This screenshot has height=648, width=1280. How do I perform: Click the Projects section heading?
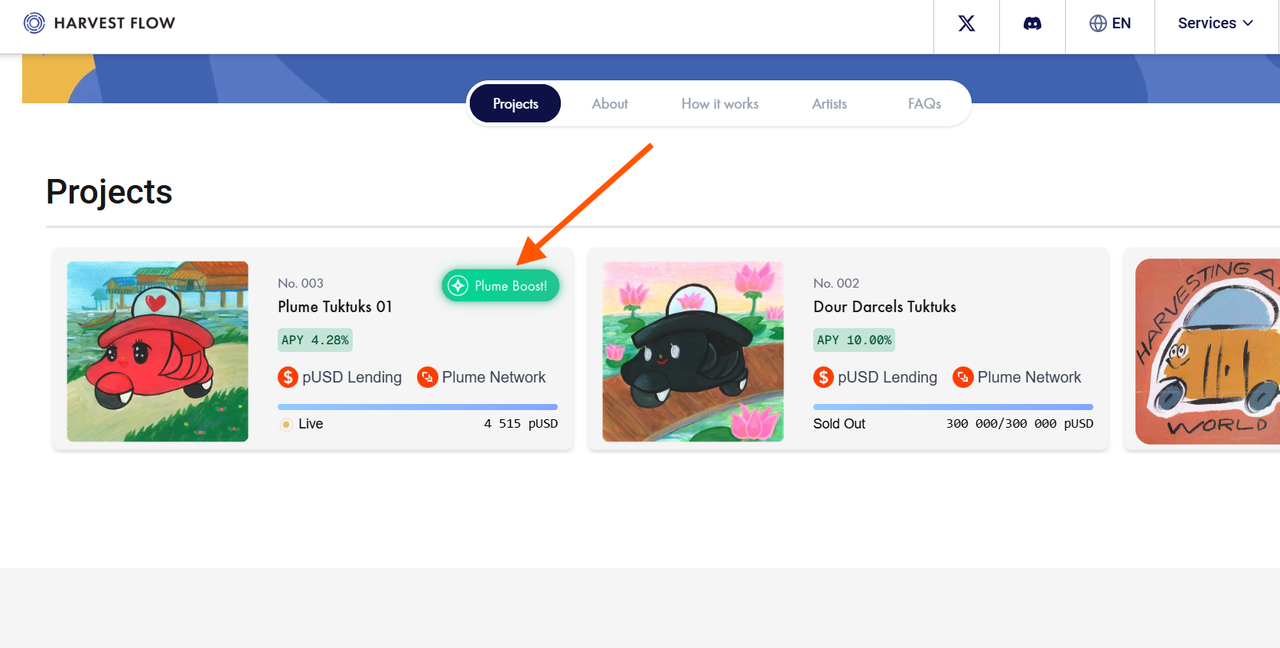coord(109,191)
